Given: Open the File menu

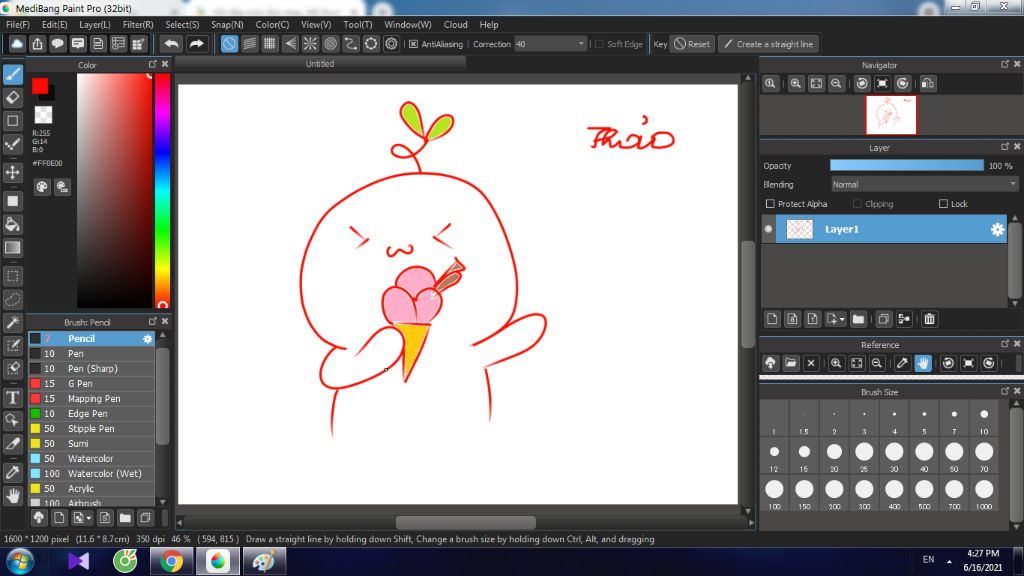Looking at the screenshot, I should pyautogui.click(x=18, y=24).
